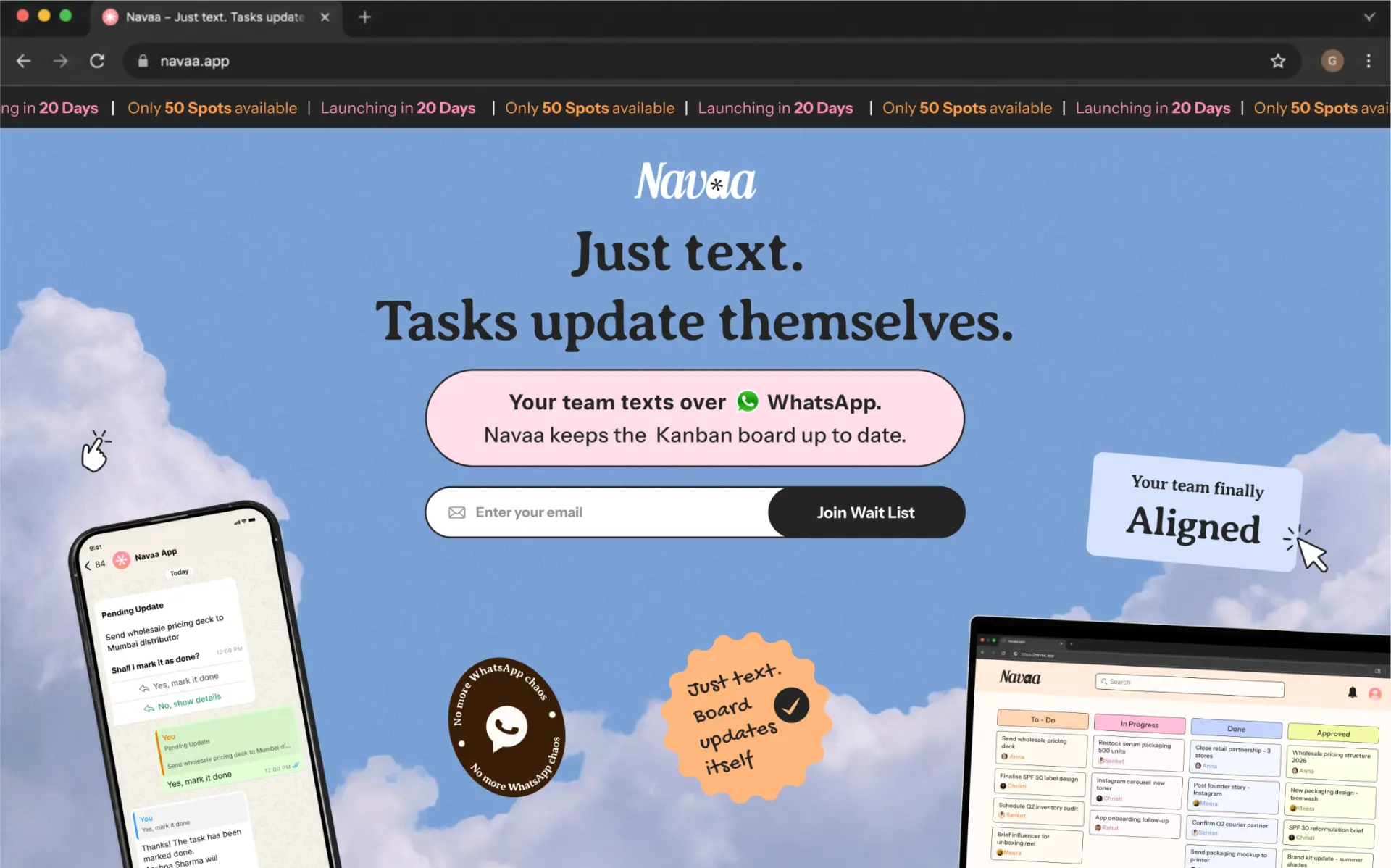Open a new browser tab

click(x=365, y=17)
